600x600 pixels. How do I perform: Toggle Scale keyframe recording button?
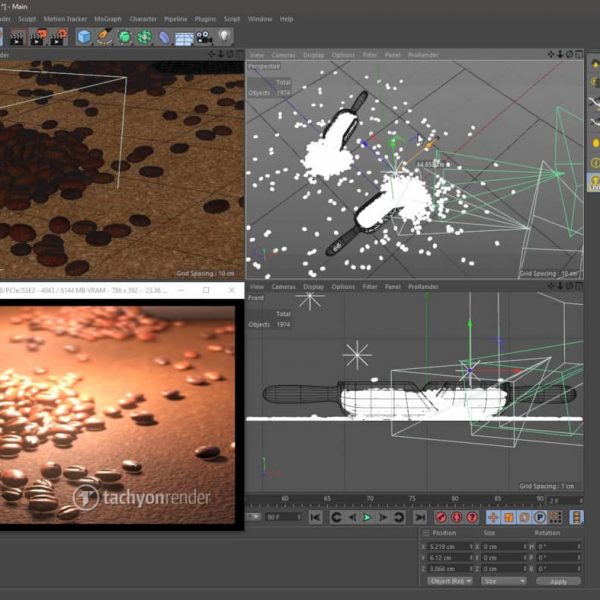508,517
